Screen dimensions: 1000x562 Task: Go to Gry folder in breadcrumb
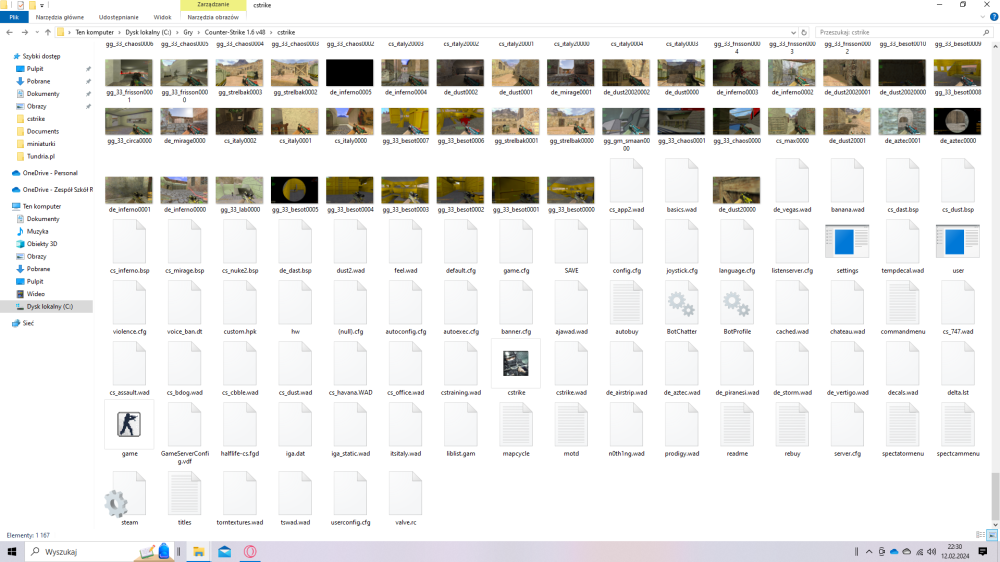pyautogui.click(x=188, y=32)
